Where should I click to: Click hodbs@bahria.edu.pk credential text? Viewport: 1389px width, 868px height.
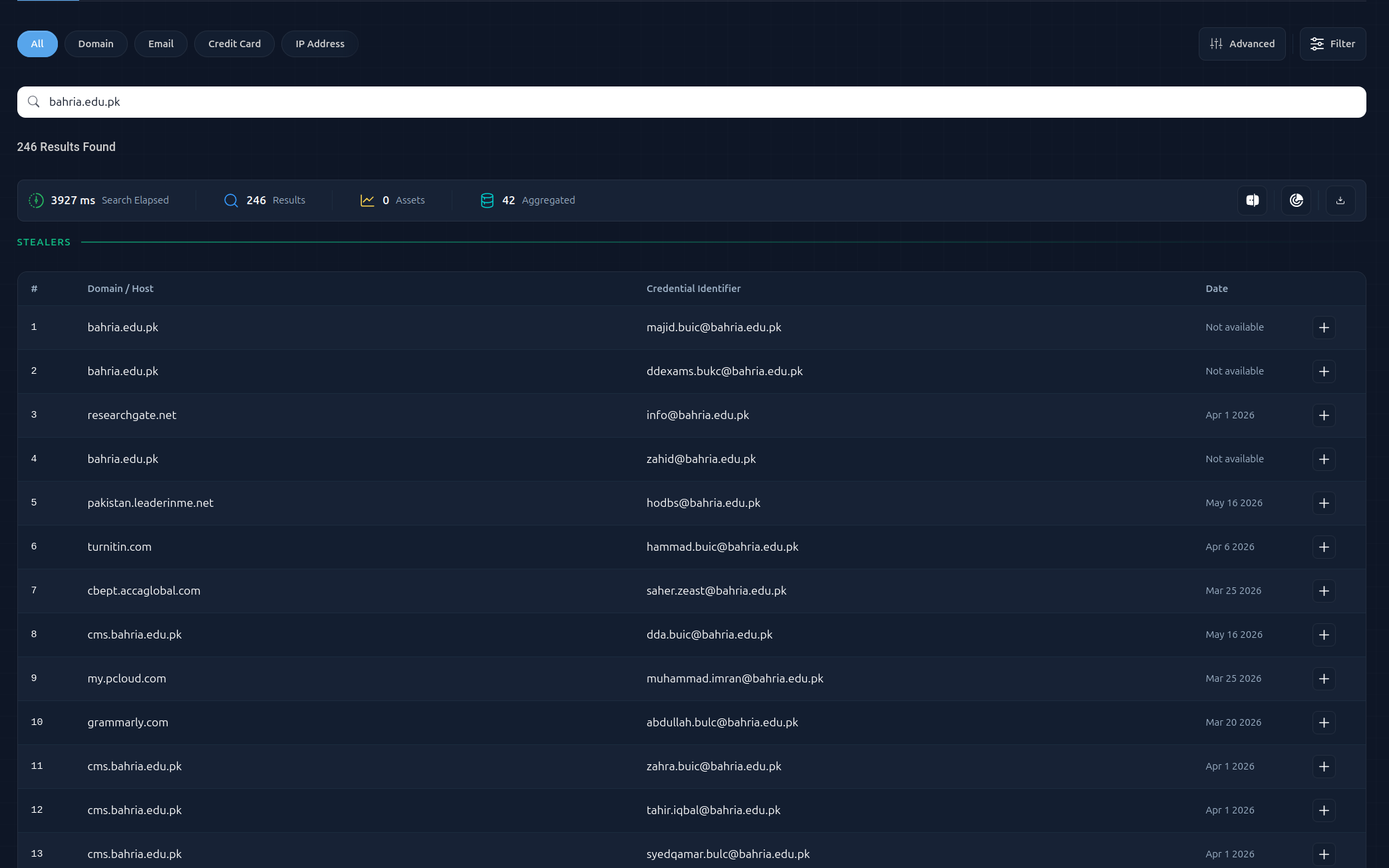pos(703,503)
